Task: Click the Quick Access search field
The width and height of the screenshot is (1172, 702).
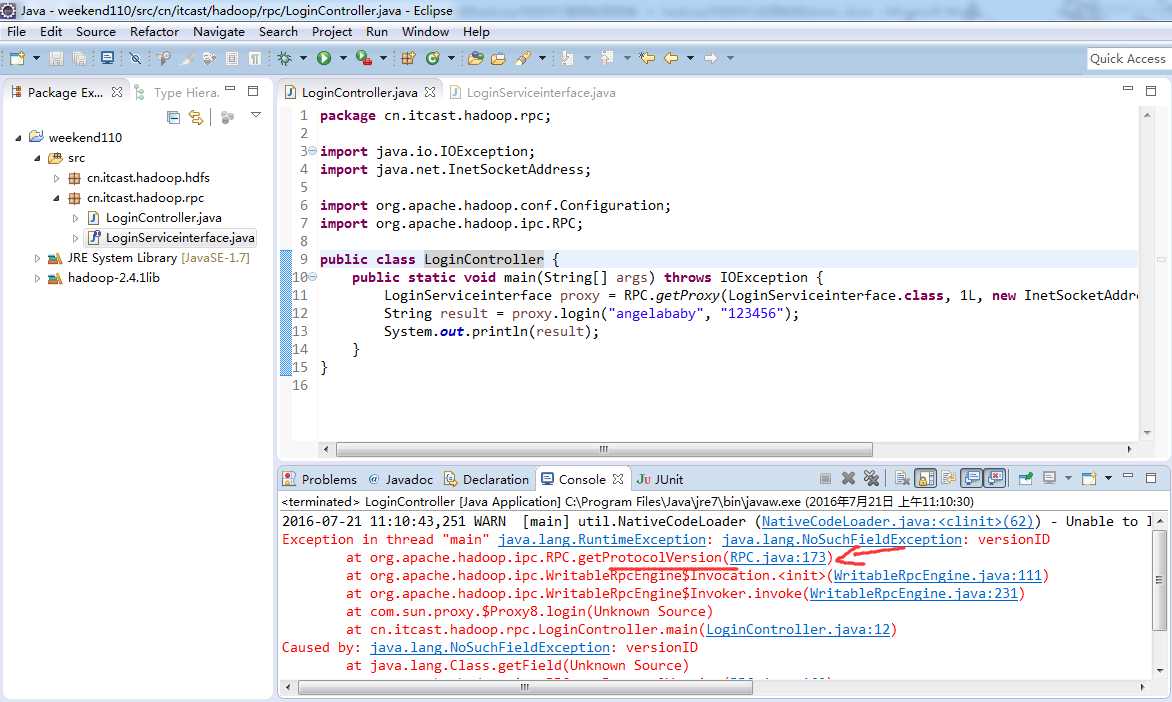Action: [x=1127, y=58]
